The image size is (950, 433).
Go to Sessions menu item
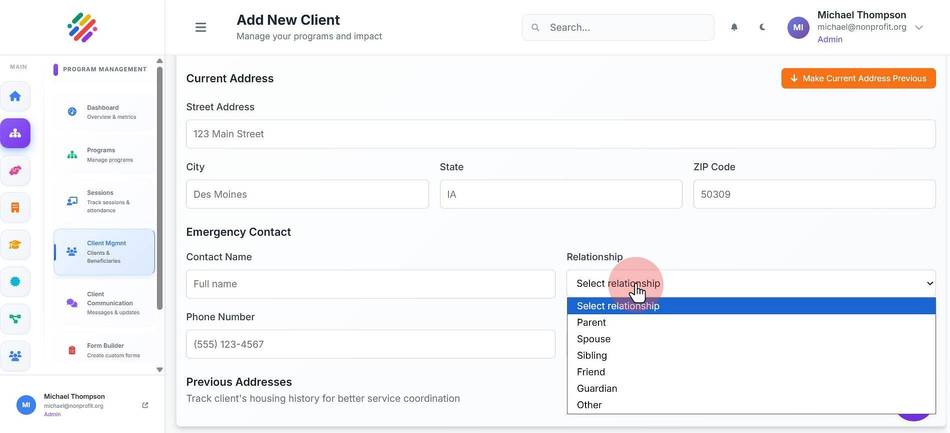(x=104, y=201)
